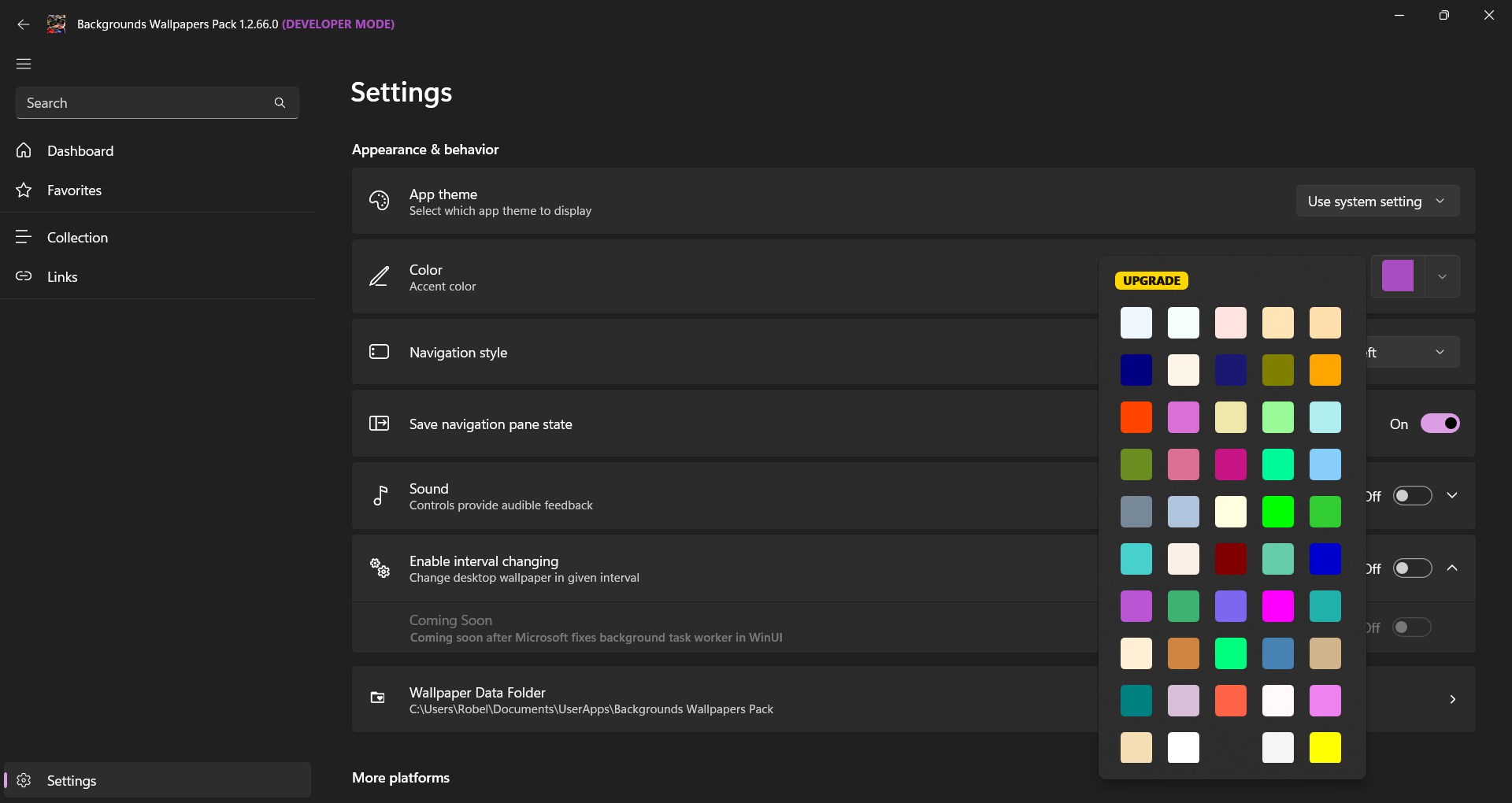1512x803 pixels.
Task: Click the Settings gear icon in sidebar
Action: (24, 780)
